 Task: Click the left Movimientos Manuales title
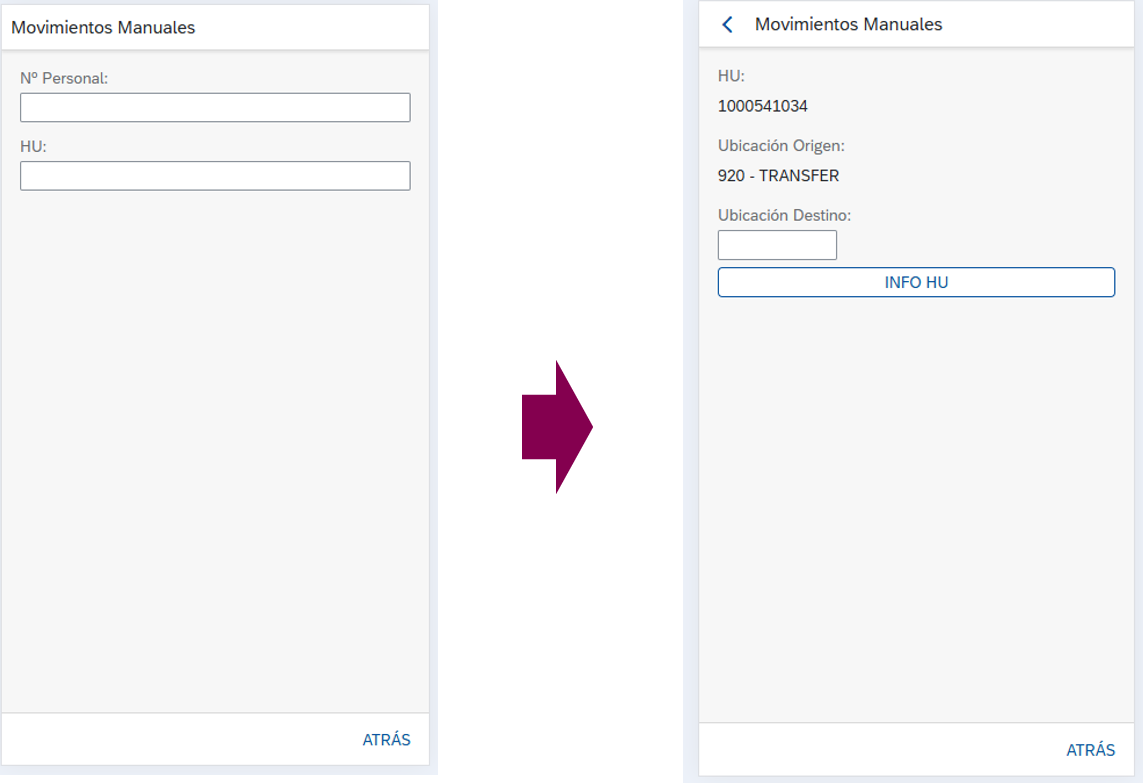(x=103, y=28)
